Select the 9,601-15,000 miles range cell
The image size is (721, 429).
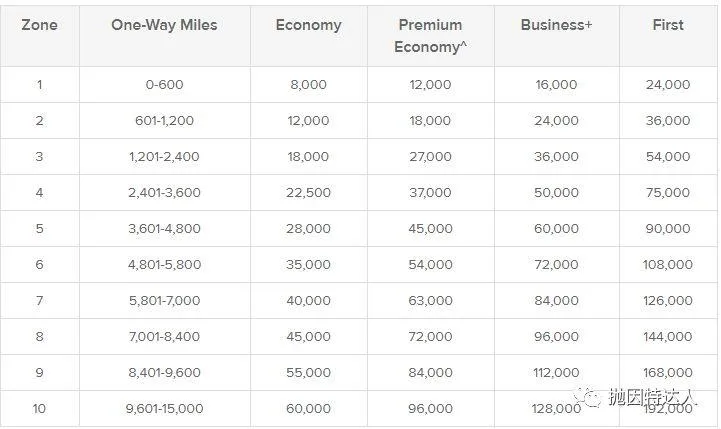(164, 408)
